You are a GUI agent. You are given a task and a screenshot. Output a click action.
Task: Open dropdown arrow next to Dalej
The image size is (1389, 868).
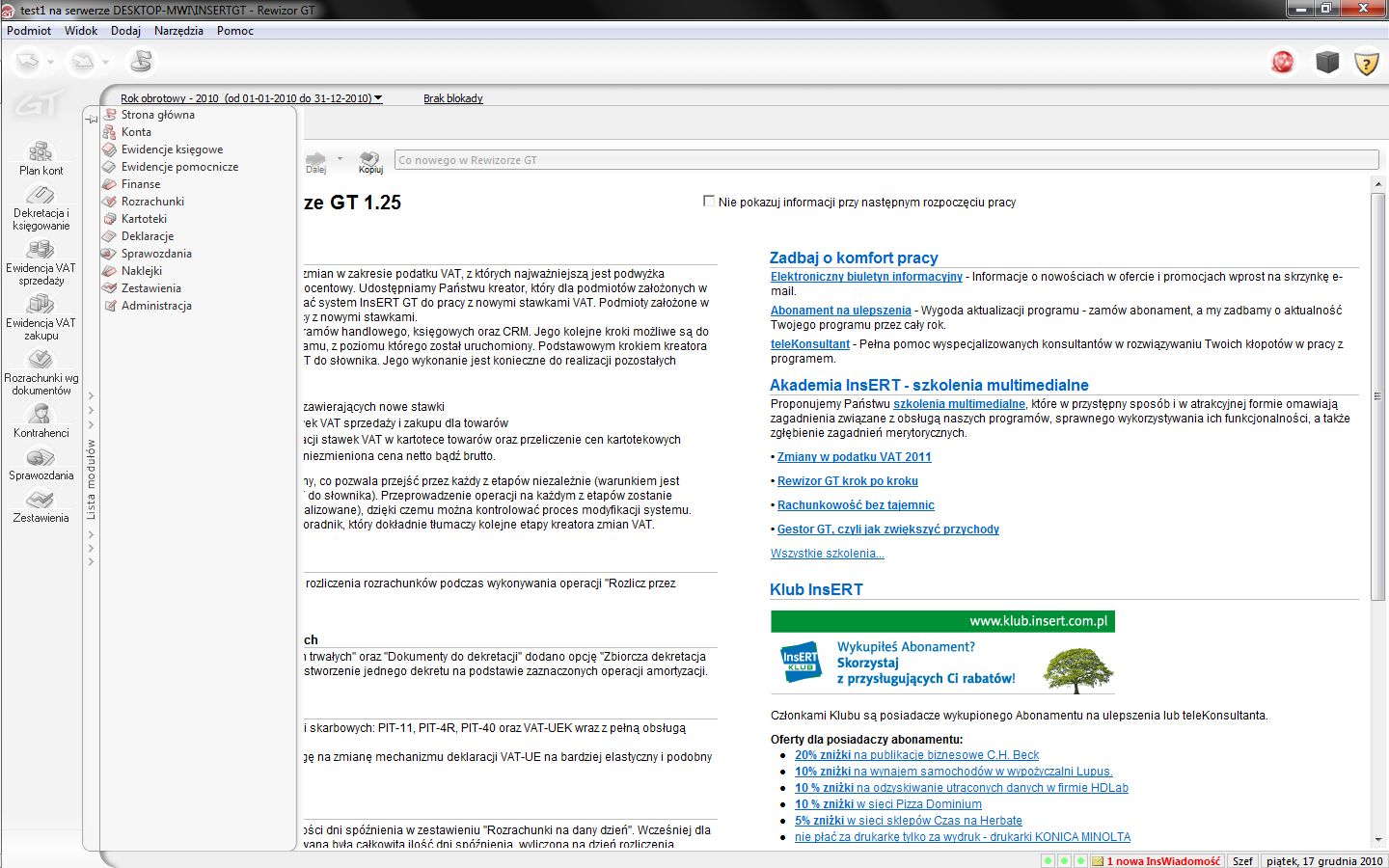click(x=340, y=158)
